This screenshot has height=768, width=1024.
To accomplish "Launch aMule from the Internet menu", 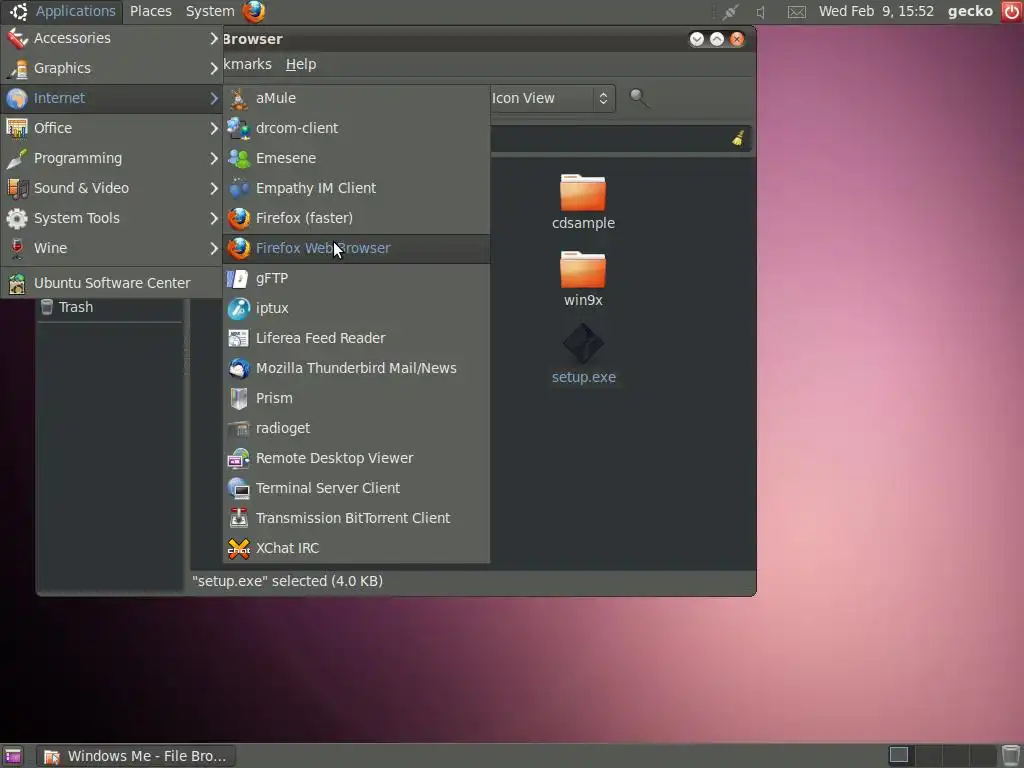I will 356,98.
